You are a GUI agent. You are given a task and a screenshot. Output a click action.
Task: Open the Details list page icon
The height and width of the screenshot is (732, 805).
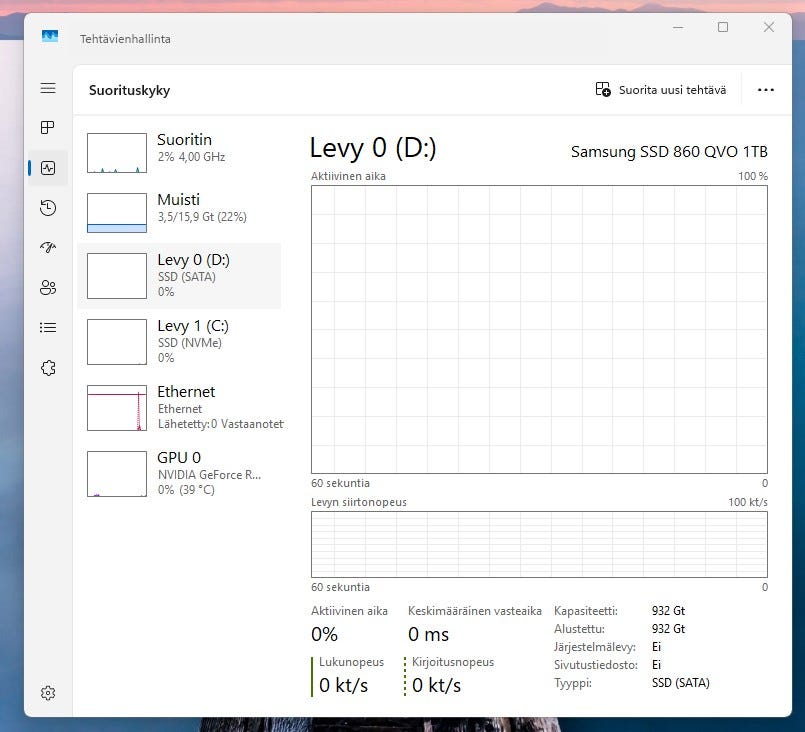coord(48,327)
